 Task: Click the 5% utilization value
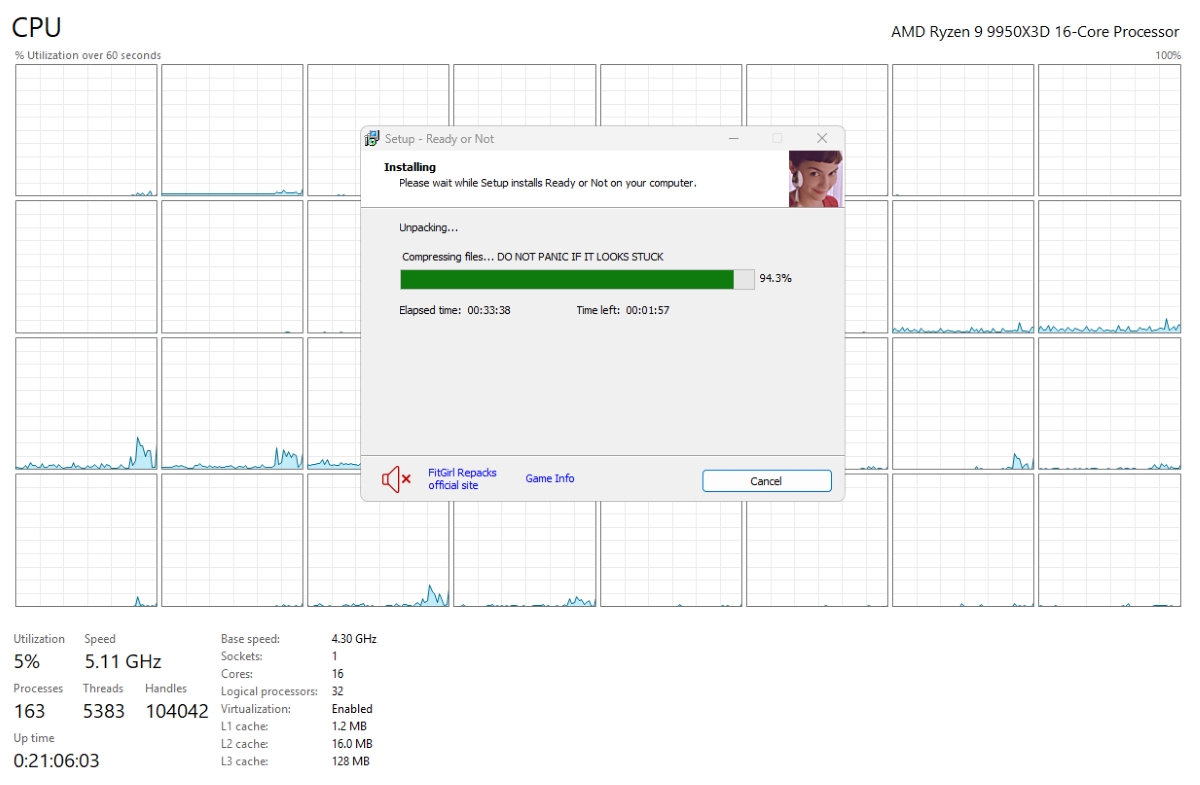[27, 661]
